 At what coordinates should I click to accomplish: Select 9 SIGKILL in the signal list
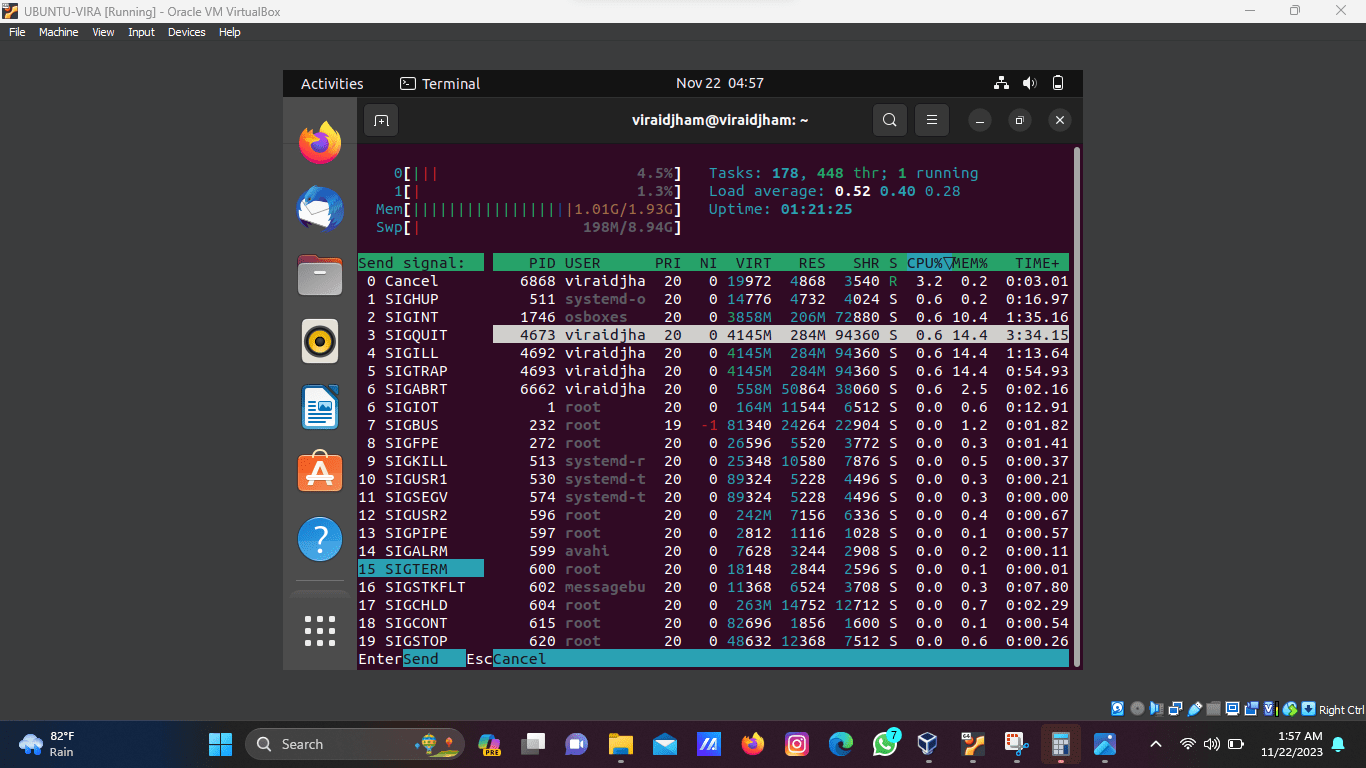421,461
